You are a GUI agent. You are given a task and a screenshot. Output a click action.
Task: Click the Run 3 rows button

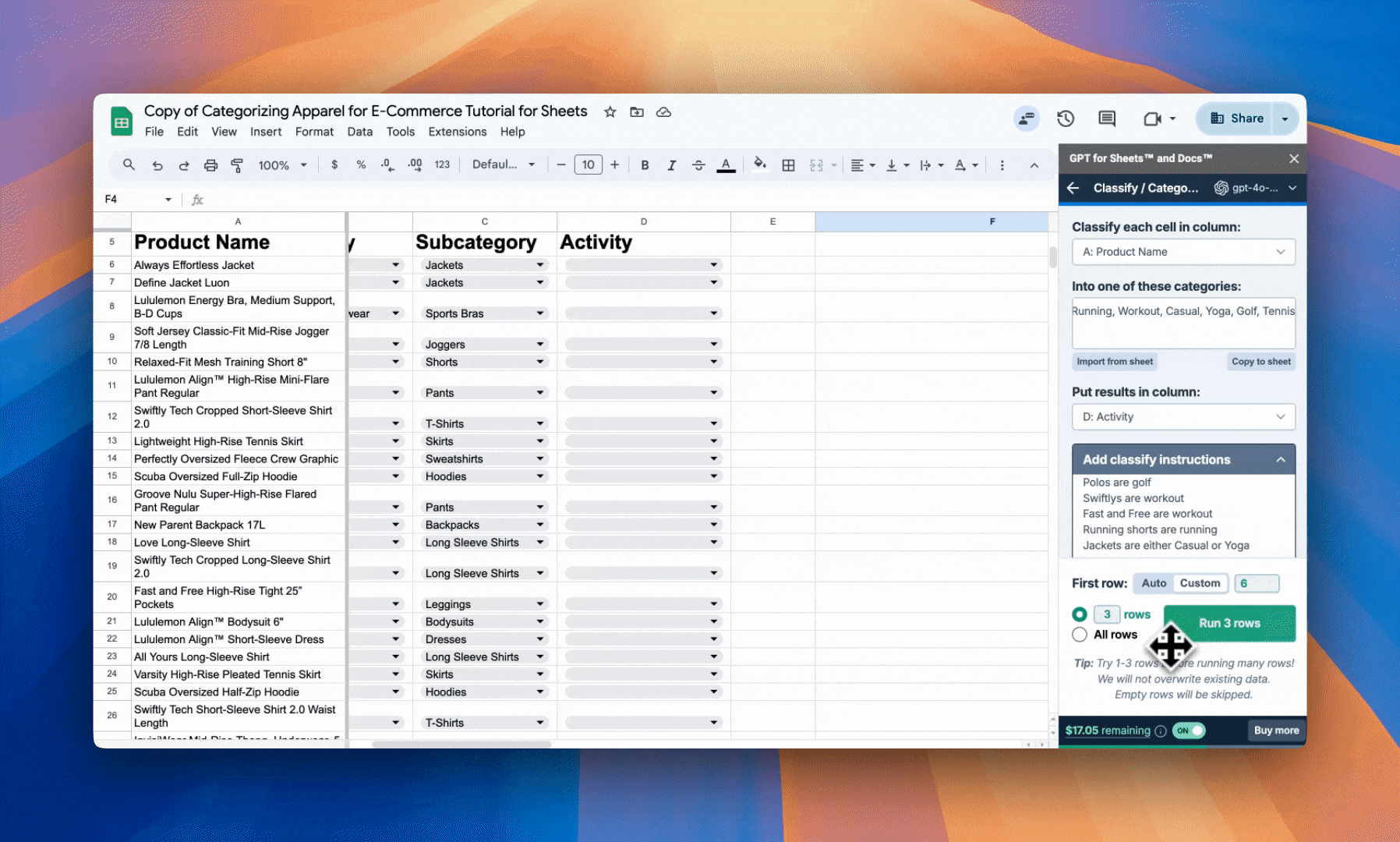tap(1229, 624)
